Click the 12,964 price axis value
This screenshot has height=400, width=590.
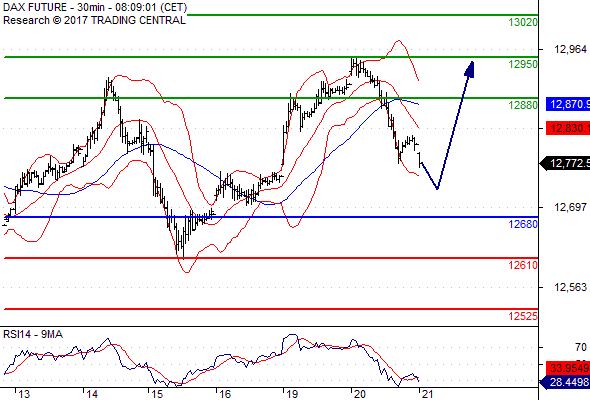[x=570, y=49]
